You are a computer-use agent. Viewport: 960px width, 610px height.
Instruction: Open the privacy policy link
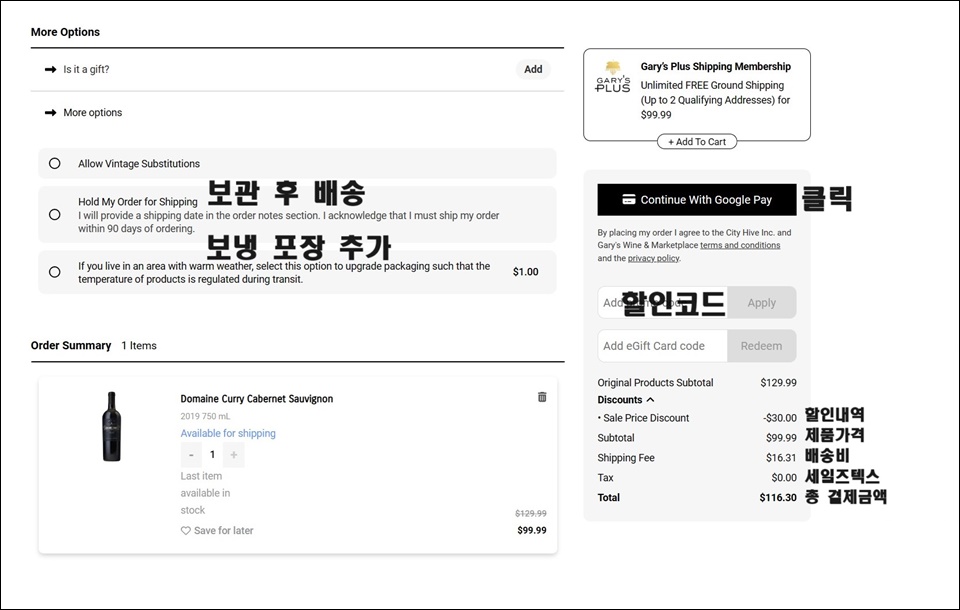click(653, 258)
